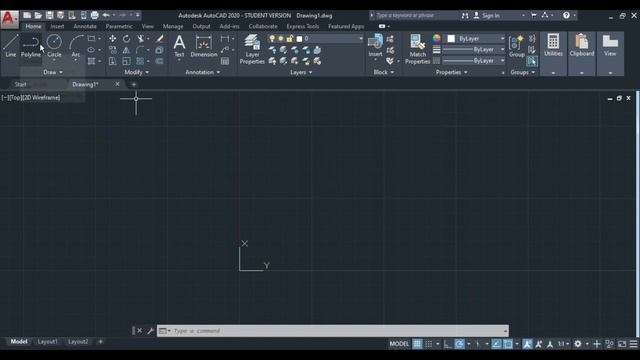Open the linetype ByLayer dropdown
The image size is (640, 360).
[473, 60]
